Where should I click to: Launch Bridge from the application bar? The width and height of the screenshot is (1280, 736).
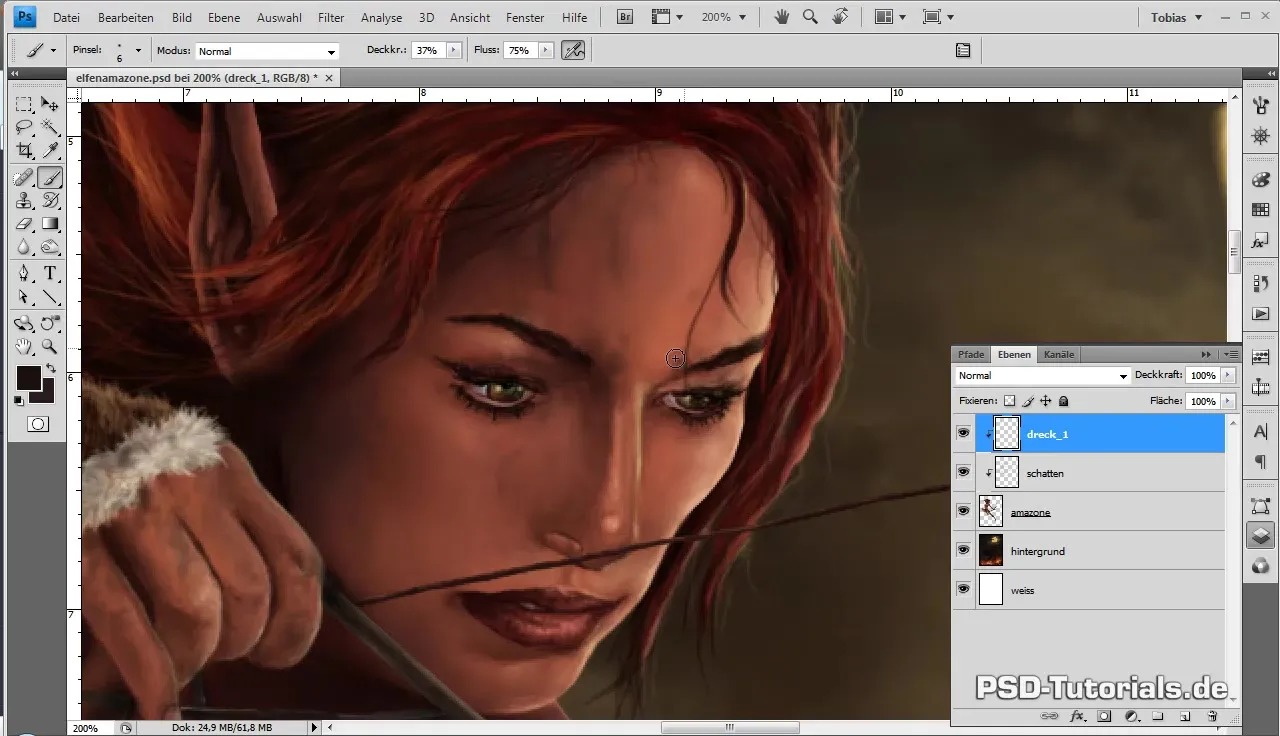625,17
